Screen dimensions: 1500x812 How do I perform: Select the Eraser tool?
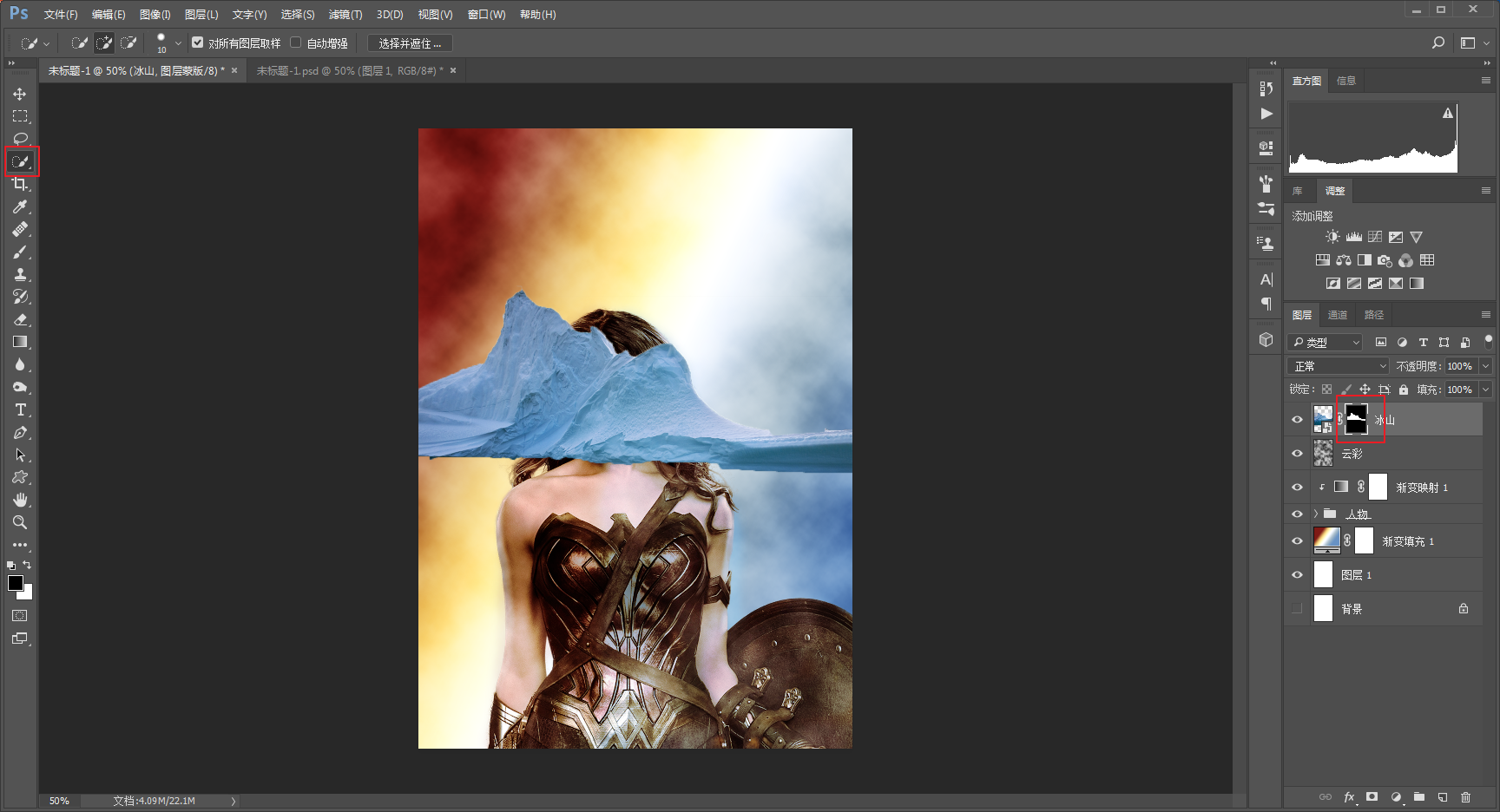tap(20, 319)
